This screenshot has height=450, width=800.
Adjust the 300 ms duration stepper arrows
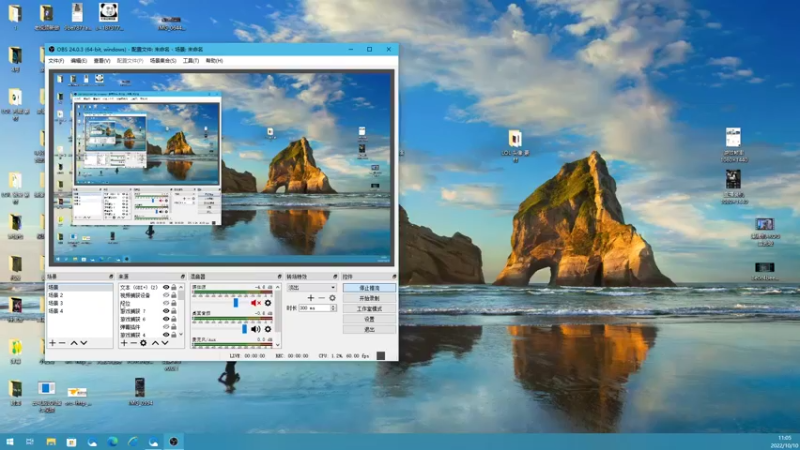tap(333, 308)
